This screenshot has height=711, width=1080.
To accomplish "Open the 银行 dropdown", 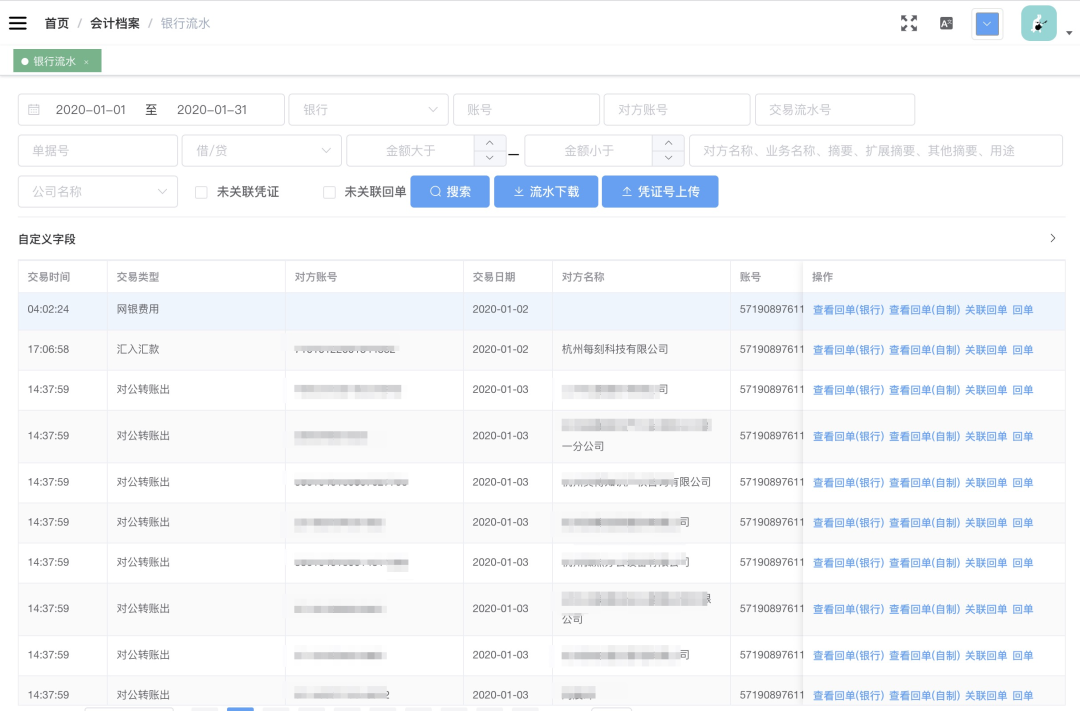I will tap(368, 109).
